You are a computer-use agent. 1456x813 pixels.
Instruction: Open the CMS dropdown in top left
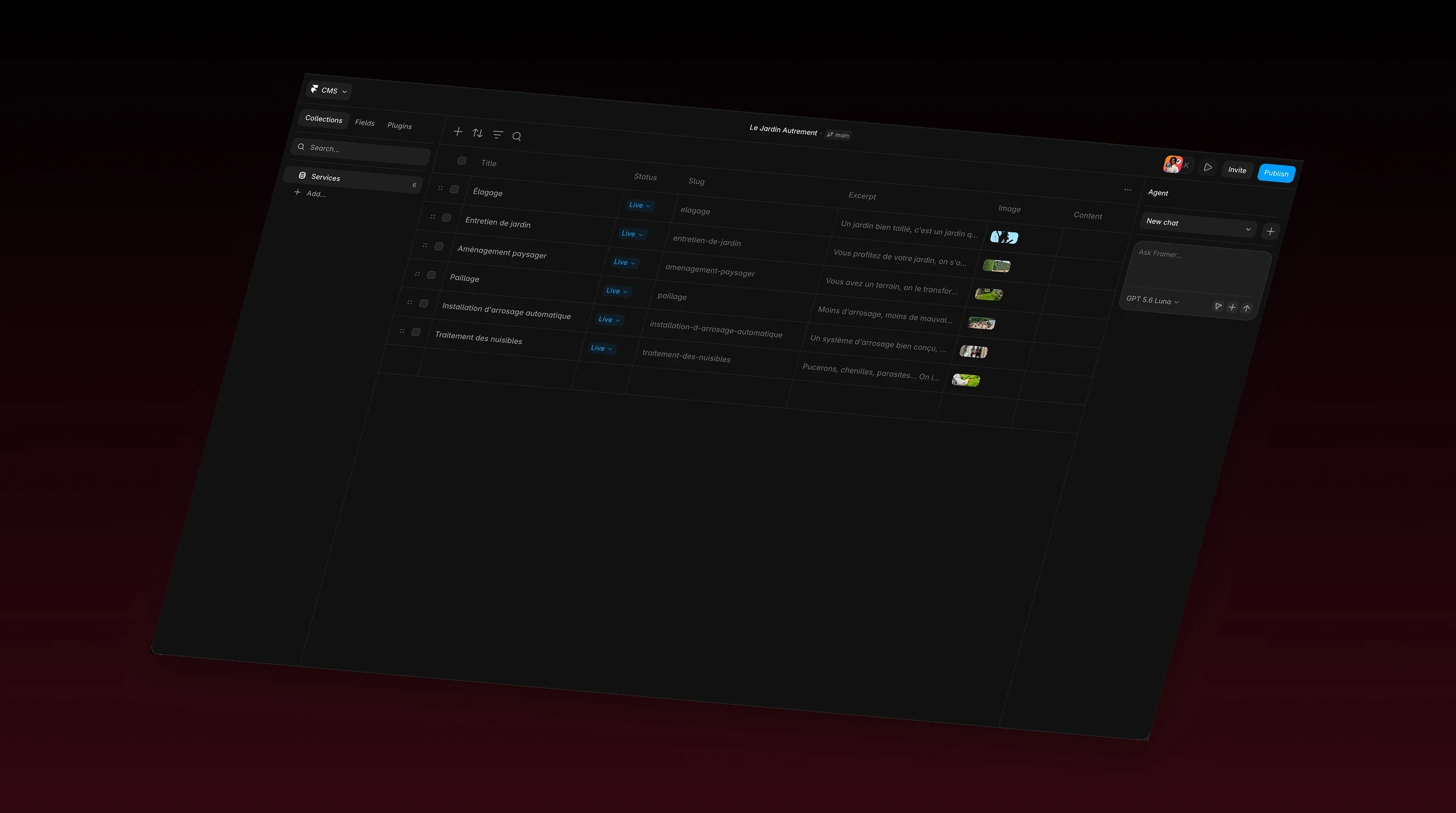pos(329,91)
